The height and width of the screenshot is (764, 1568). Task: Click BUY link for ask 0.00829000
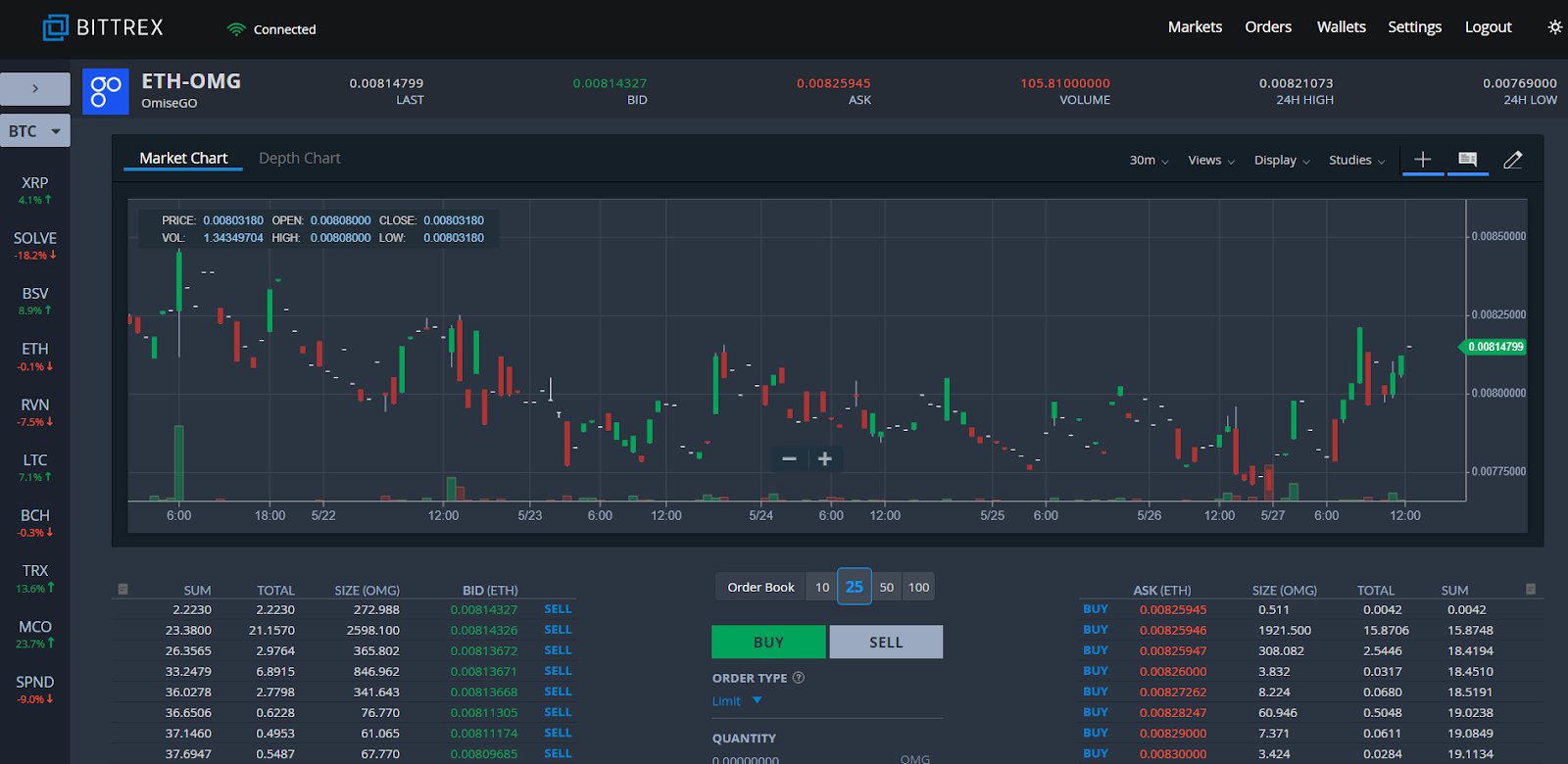1096,733
